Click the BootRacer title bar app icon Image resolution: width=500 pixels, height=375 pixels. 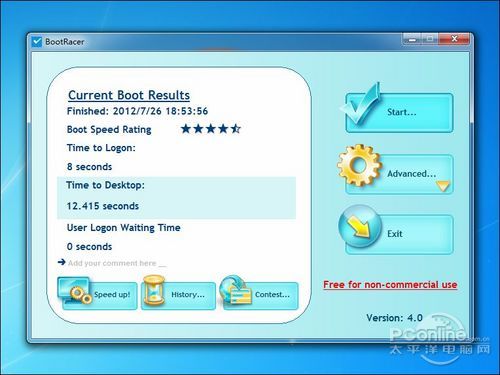(37, 42)
